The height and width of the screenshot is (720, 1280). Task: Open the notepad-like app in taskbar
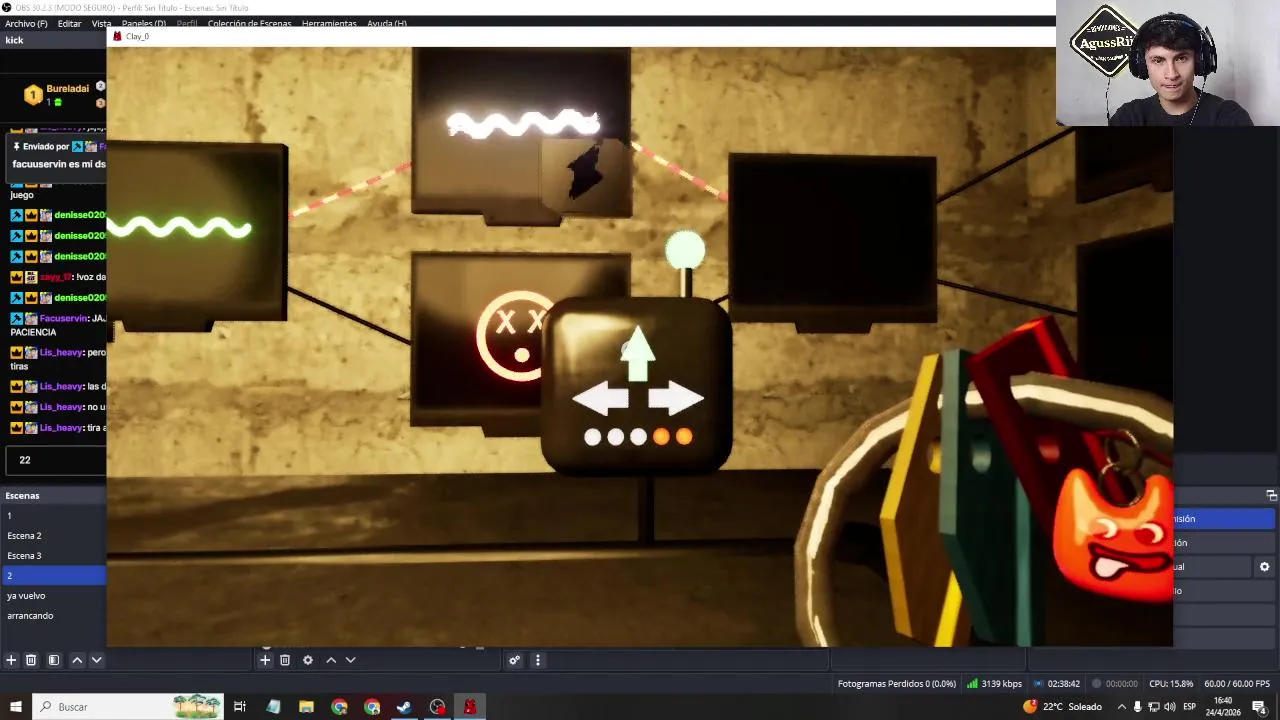[273, 707]
